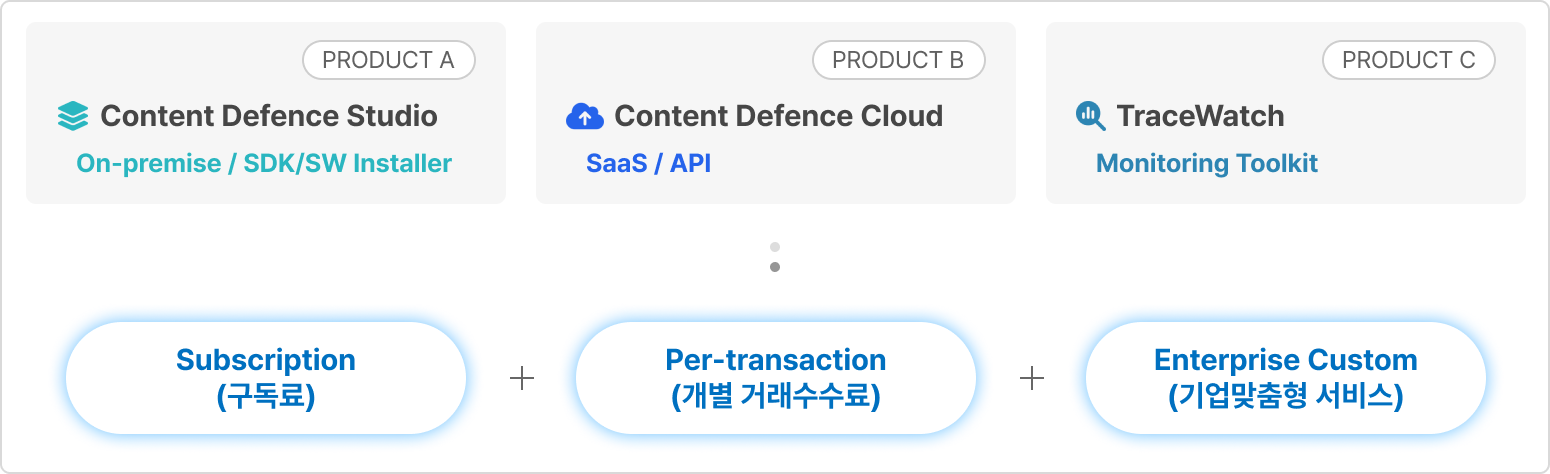Click the Monitoring Toolkit subtitle
This screenshot has width=1550, height=474.
click(1207, 163)
